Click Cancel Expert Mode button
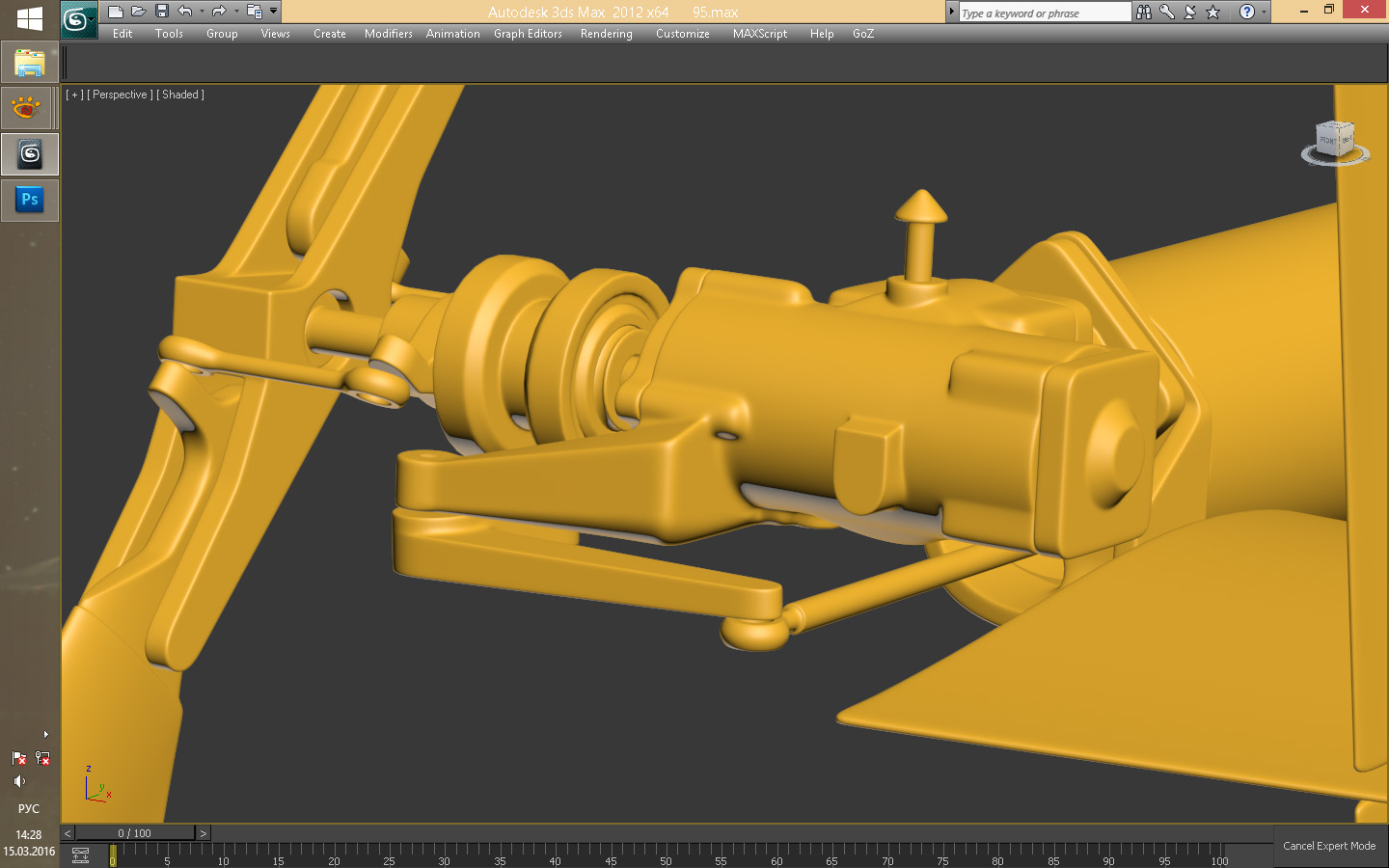Image resolution: width=1389 pixels, height=868 pixels. (x=1329, y=846)
